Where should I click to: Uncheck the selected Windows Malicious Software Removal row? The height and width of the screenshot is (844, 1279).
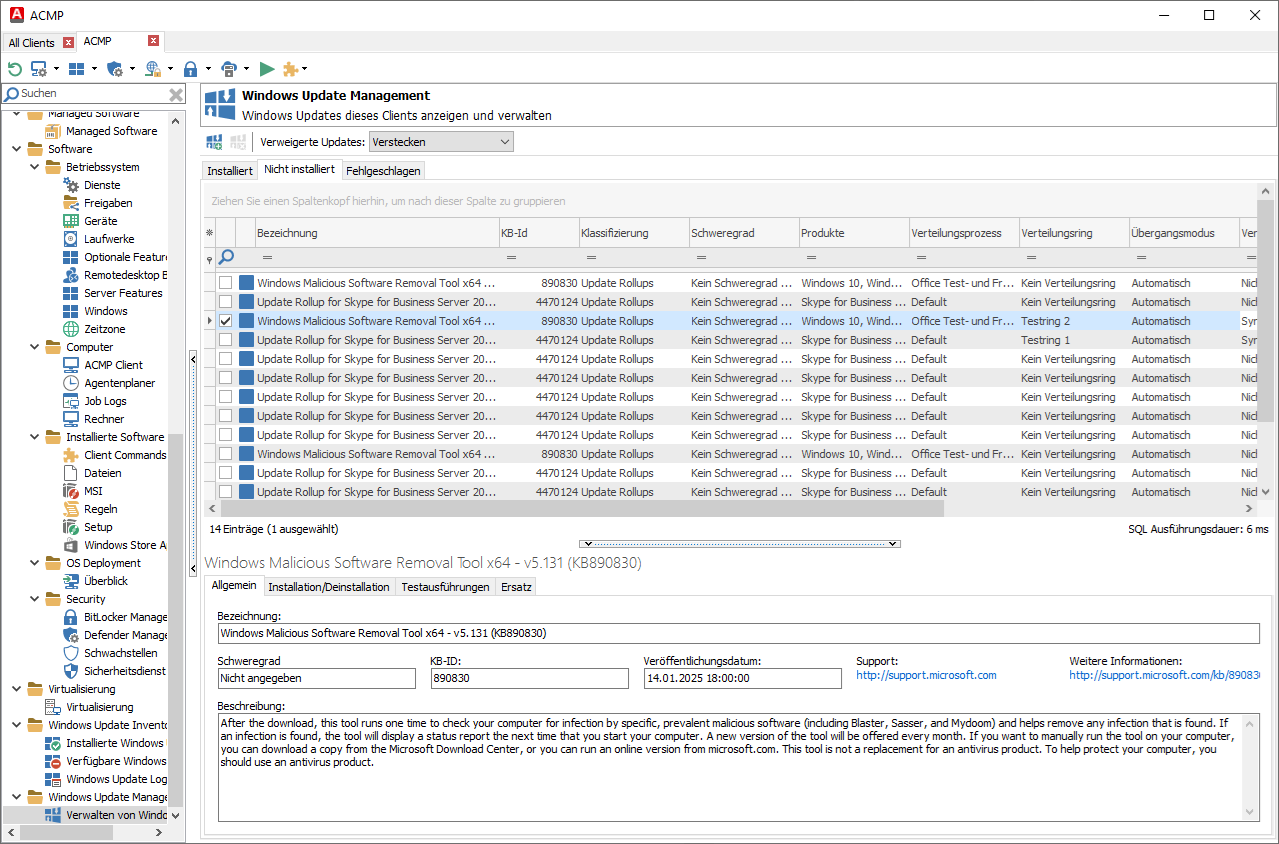click(226, 320)
